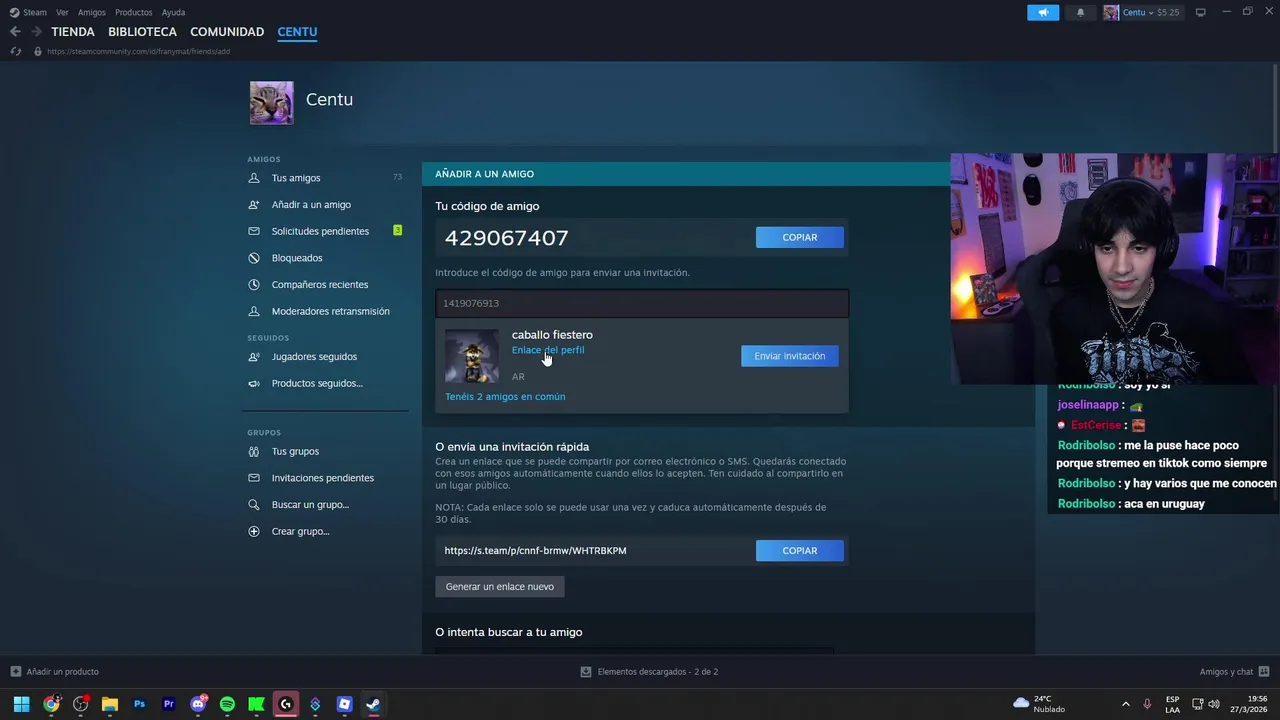
Task: Switch to the BIBLIOTECA tab
Action: [142, 32]
